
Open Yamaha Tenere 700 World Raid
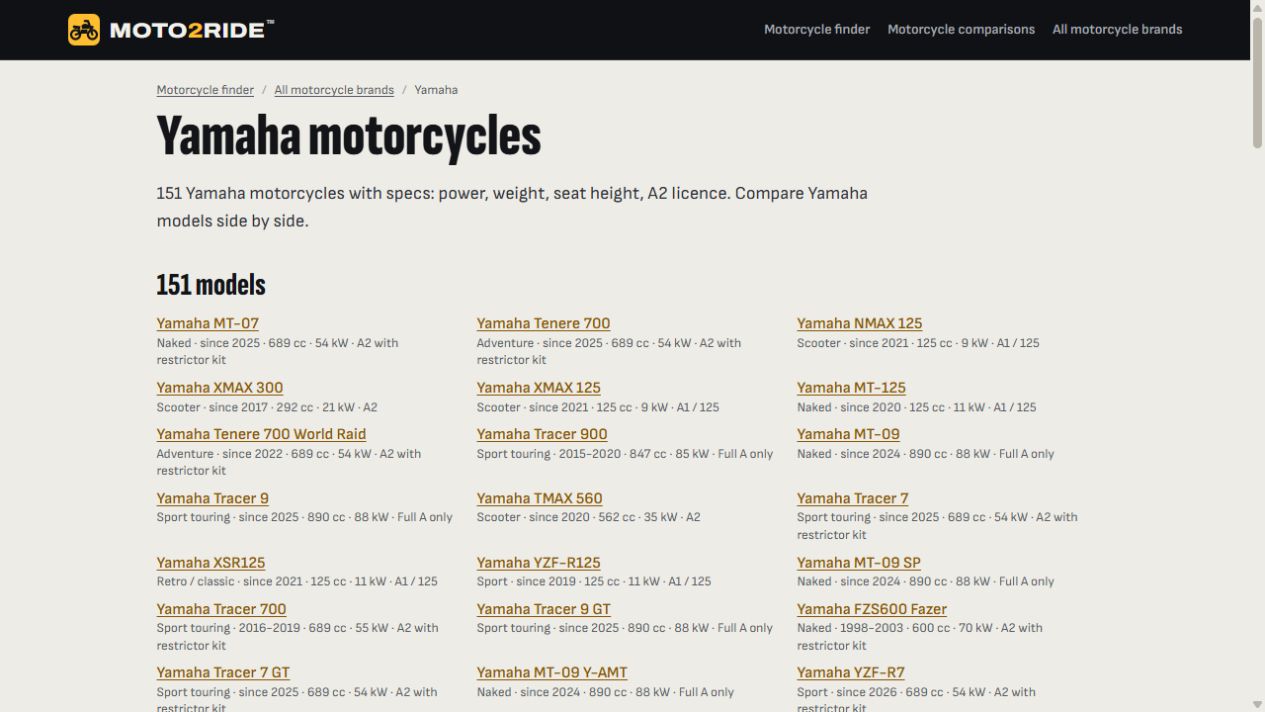[x=261, y=435]
